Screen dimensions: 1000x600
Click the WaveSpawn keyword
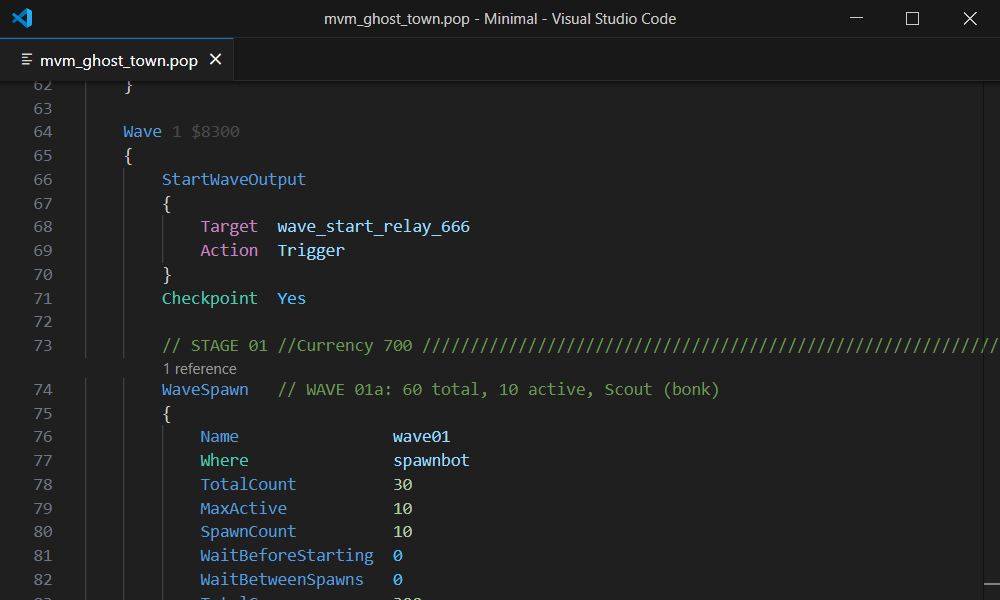[x=205, y=390]
